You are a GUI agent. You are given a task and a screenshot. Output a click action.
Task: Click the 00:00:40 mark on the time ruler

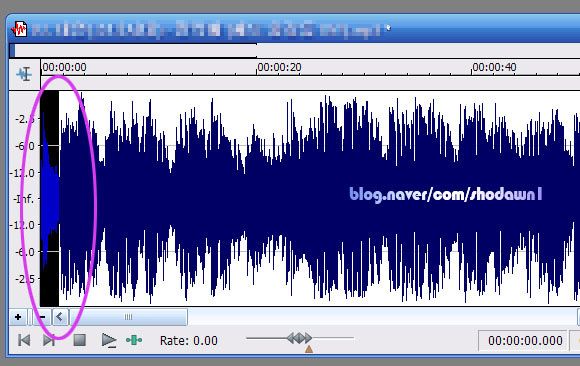click(494, 67)
